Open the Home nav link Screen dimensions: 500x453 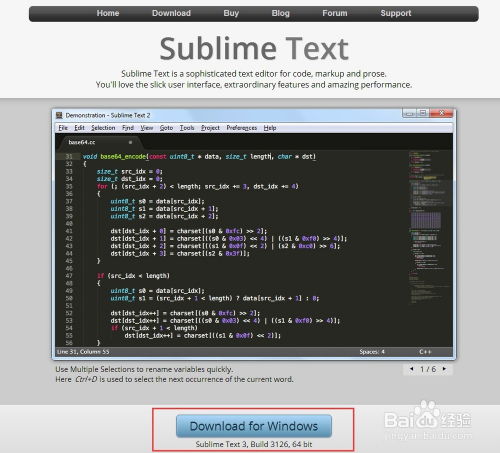coord(108,13)
